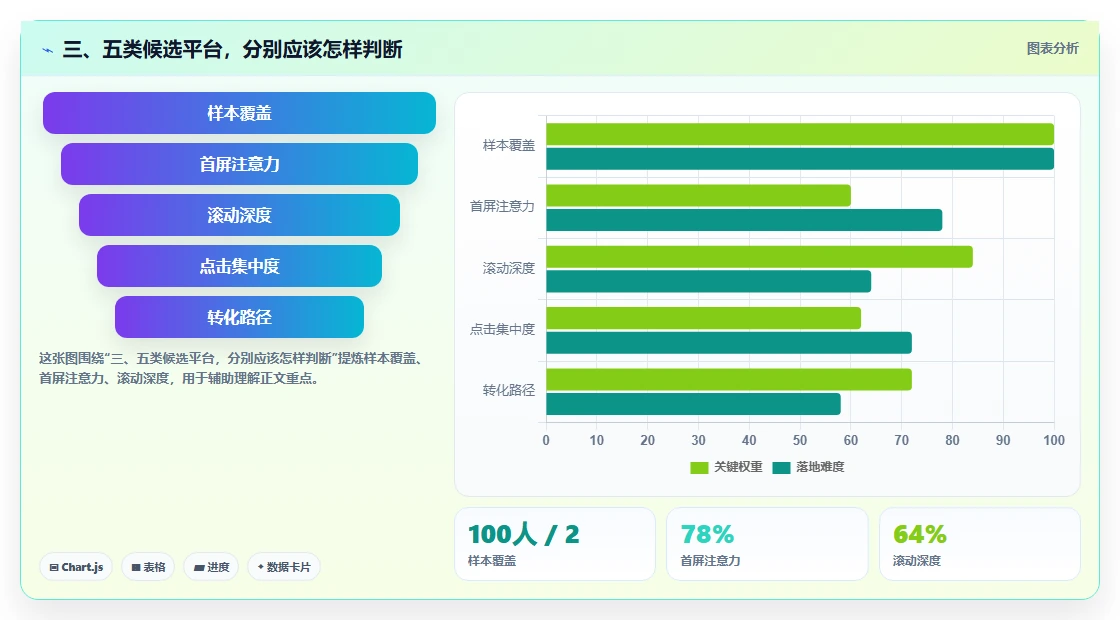Click the 点击集中度 关键权重 light green bar

tap(704, 319)
